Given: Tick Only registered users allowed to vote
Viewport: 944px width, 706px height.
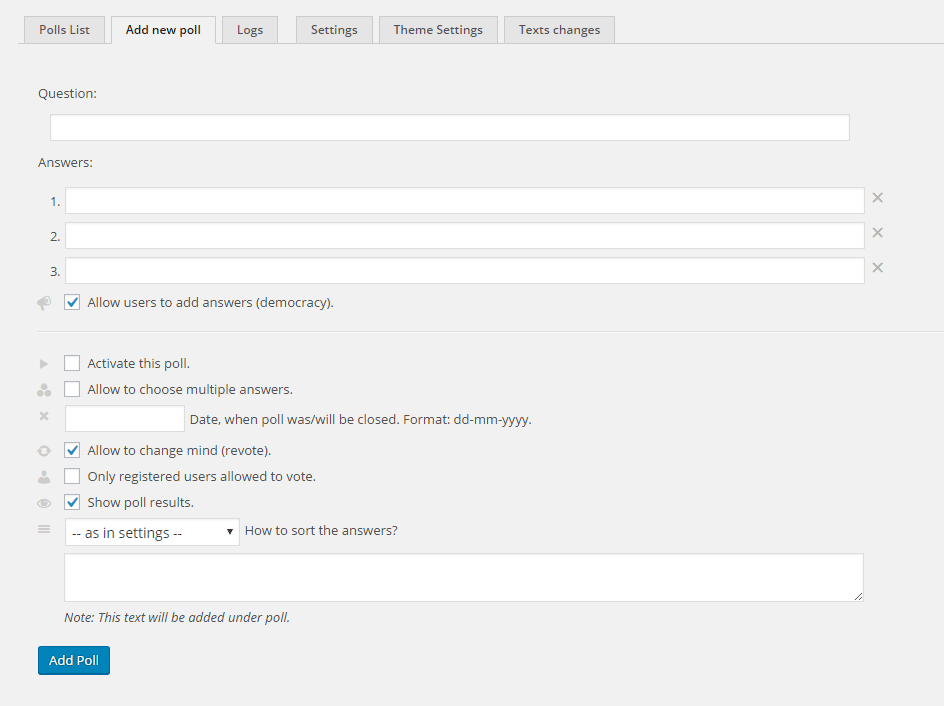Looking at the screenshot, I should point(72,476).
